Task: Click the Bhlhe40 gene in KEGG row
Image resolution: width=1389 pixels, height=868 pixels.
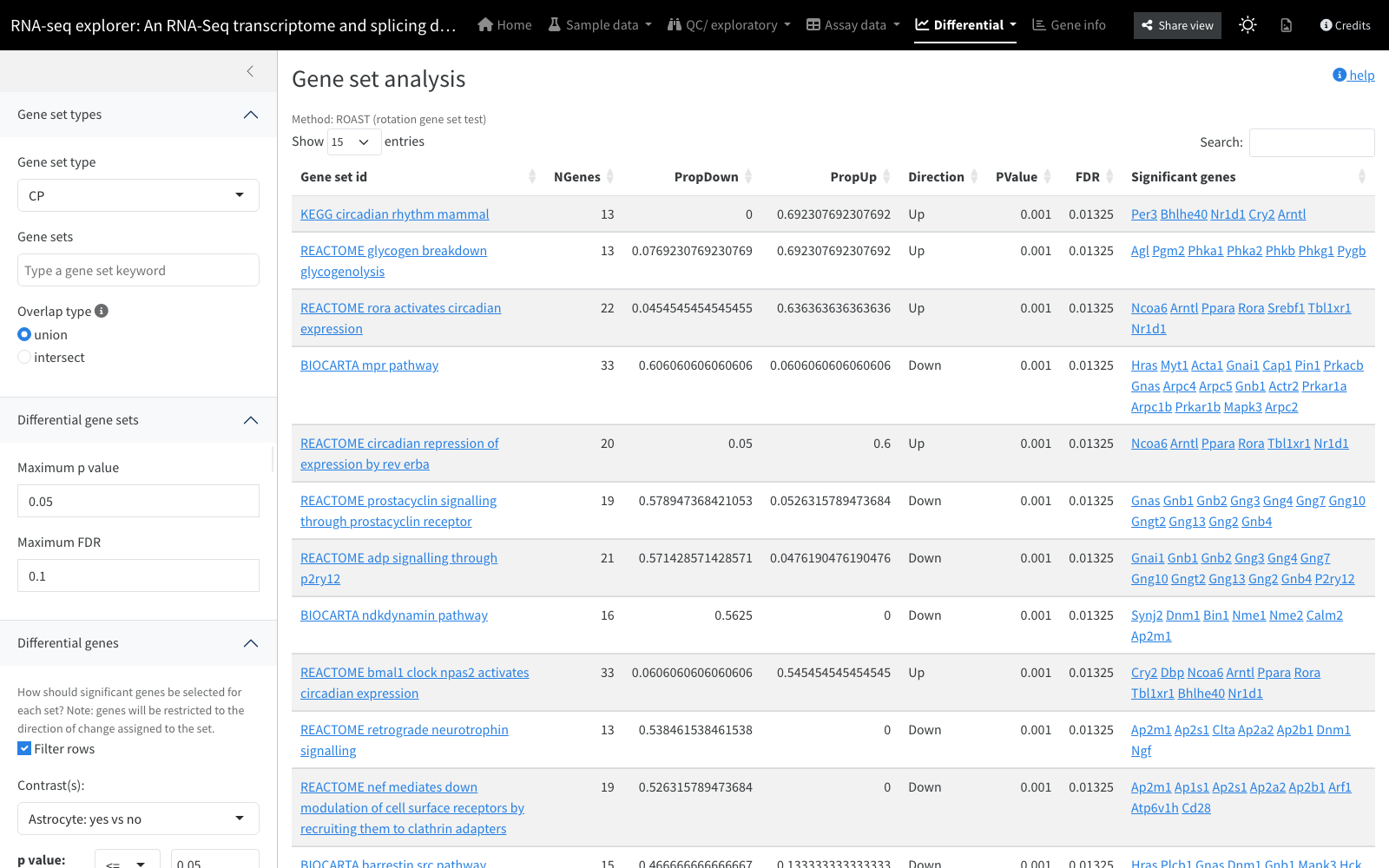Action: (x=1183, y=214)
